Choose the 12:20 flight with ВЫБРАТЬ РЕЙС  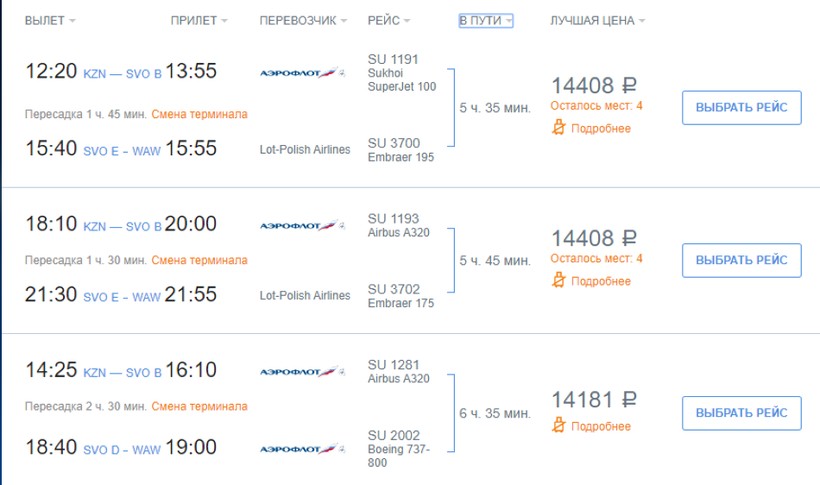click(741, 108)
